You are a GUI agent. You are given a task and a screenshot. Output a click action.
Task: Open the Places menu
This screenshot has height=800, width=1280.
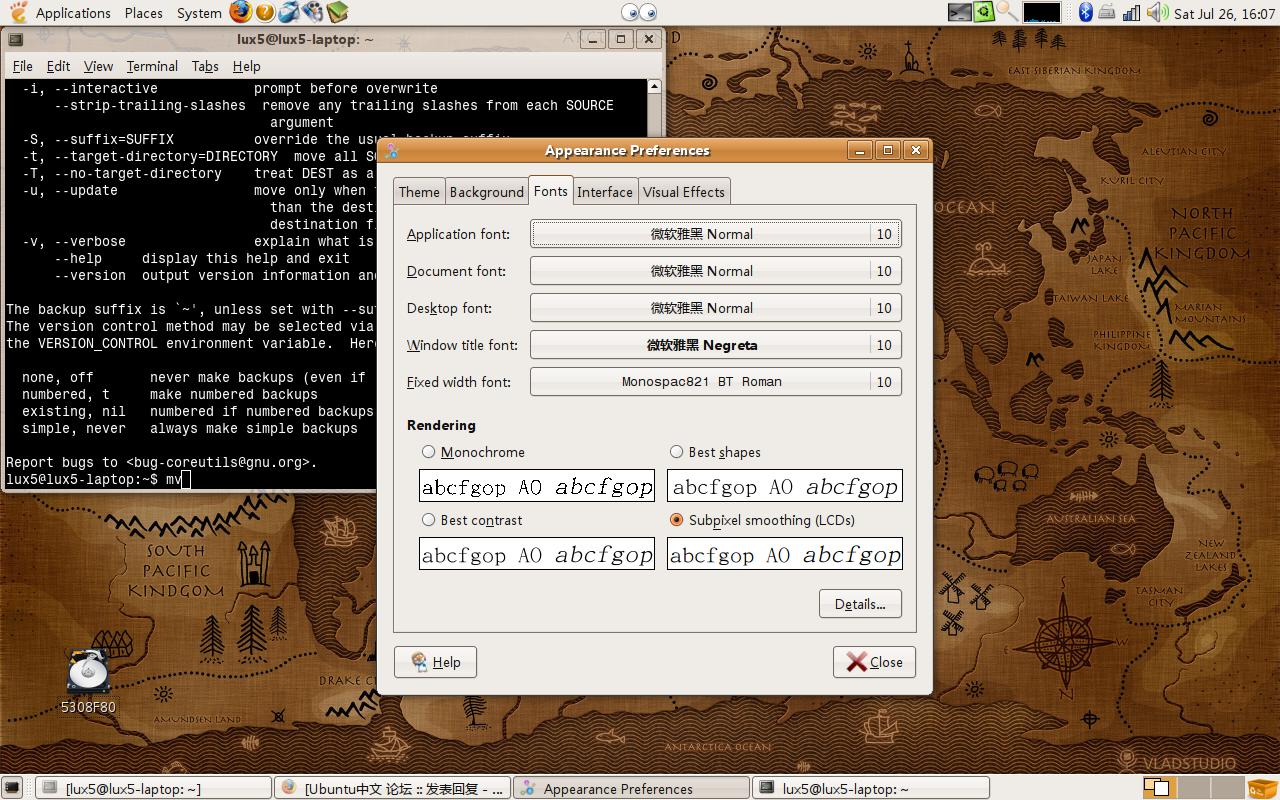tap(144, 13)
